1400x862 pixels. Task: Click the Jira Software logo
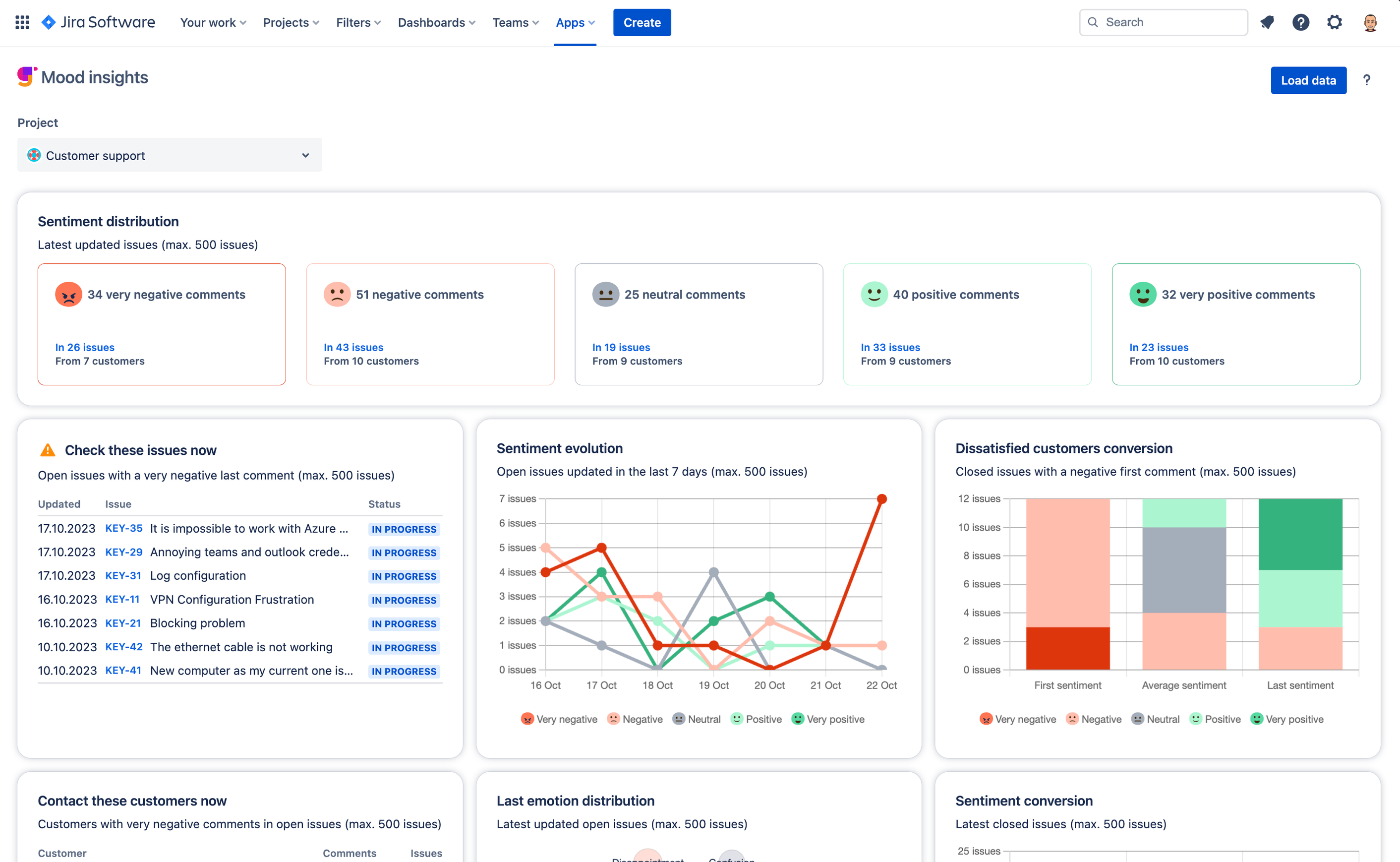point(98,22)
